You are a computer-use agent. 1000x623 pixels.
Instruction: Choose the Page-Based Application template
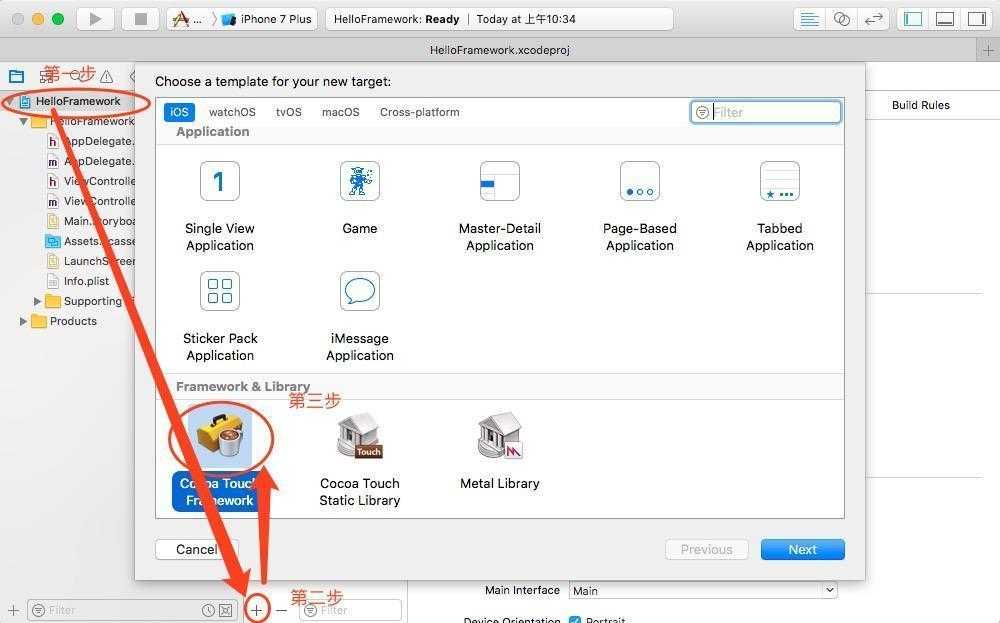[x=640, y=207]
